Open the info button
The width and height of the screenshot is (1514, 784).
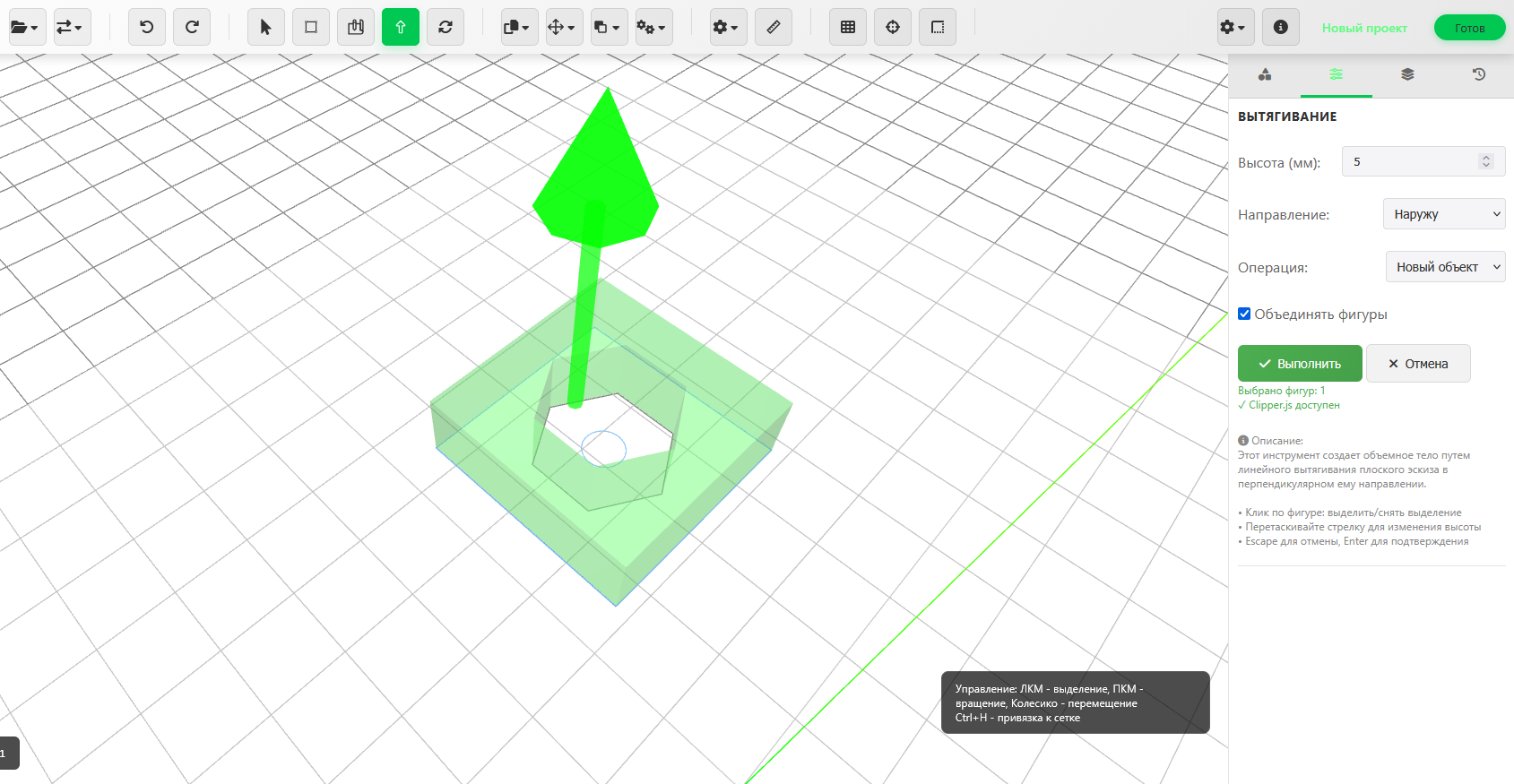(1281, 27)
